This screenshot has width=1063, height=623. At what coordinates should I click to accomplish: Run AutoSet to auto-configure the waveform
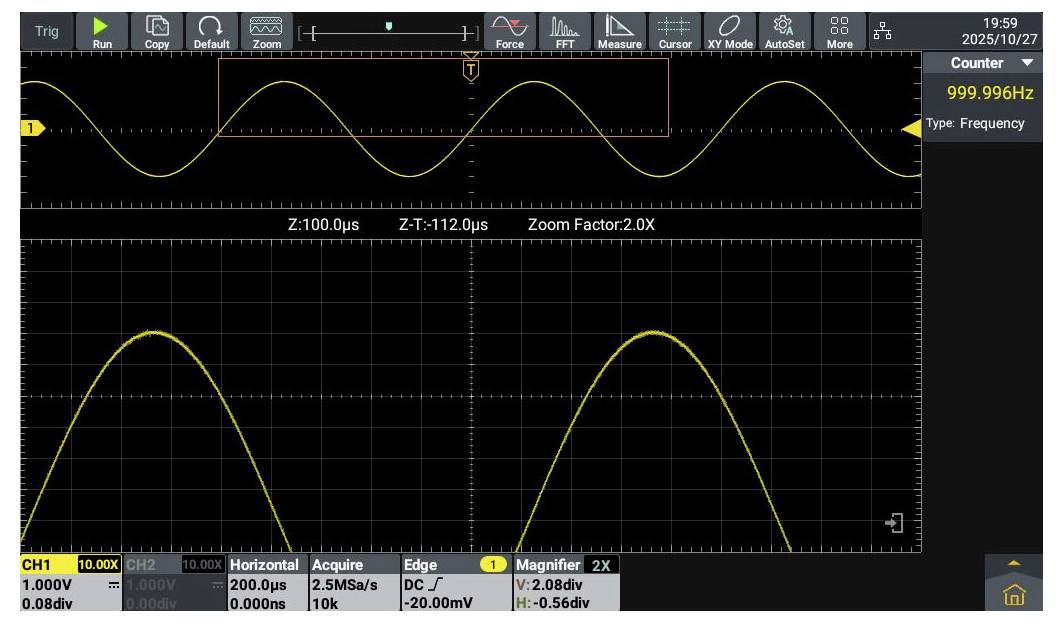[x=784, y=28]
